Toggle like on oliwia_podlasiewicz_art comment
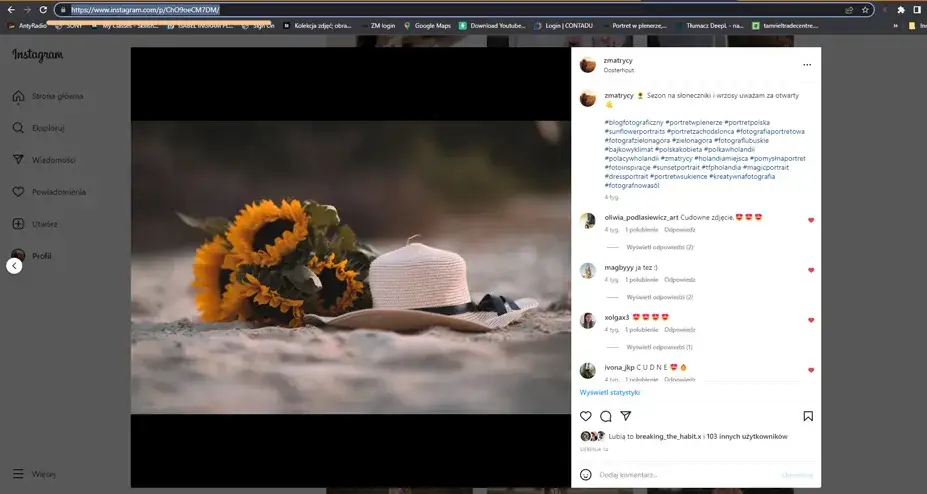The width and height of the screenshot is (927, 494). pyautogui.click(x=811, y=220)
